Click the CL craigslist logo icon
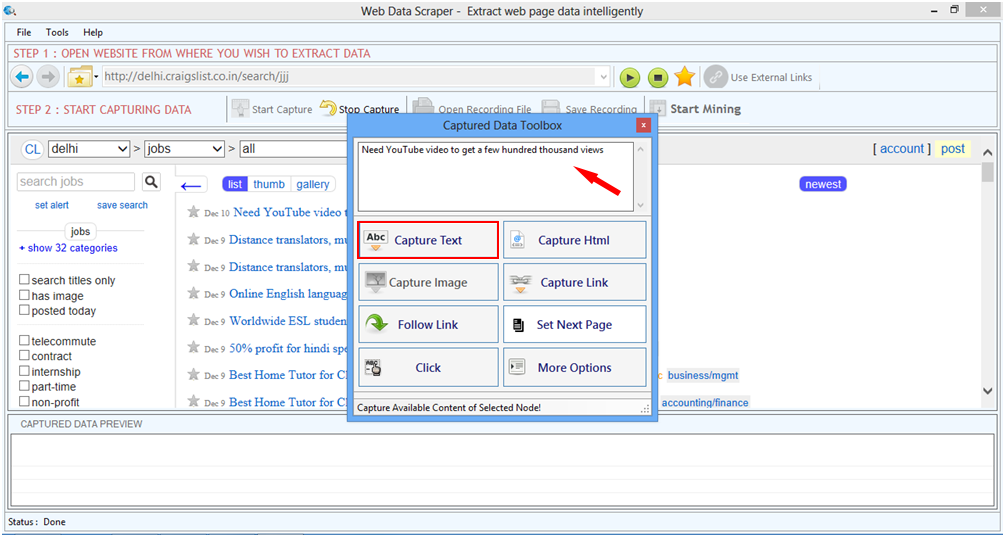This screenshot has width=1005, height=535. click(x=32, y=149)
